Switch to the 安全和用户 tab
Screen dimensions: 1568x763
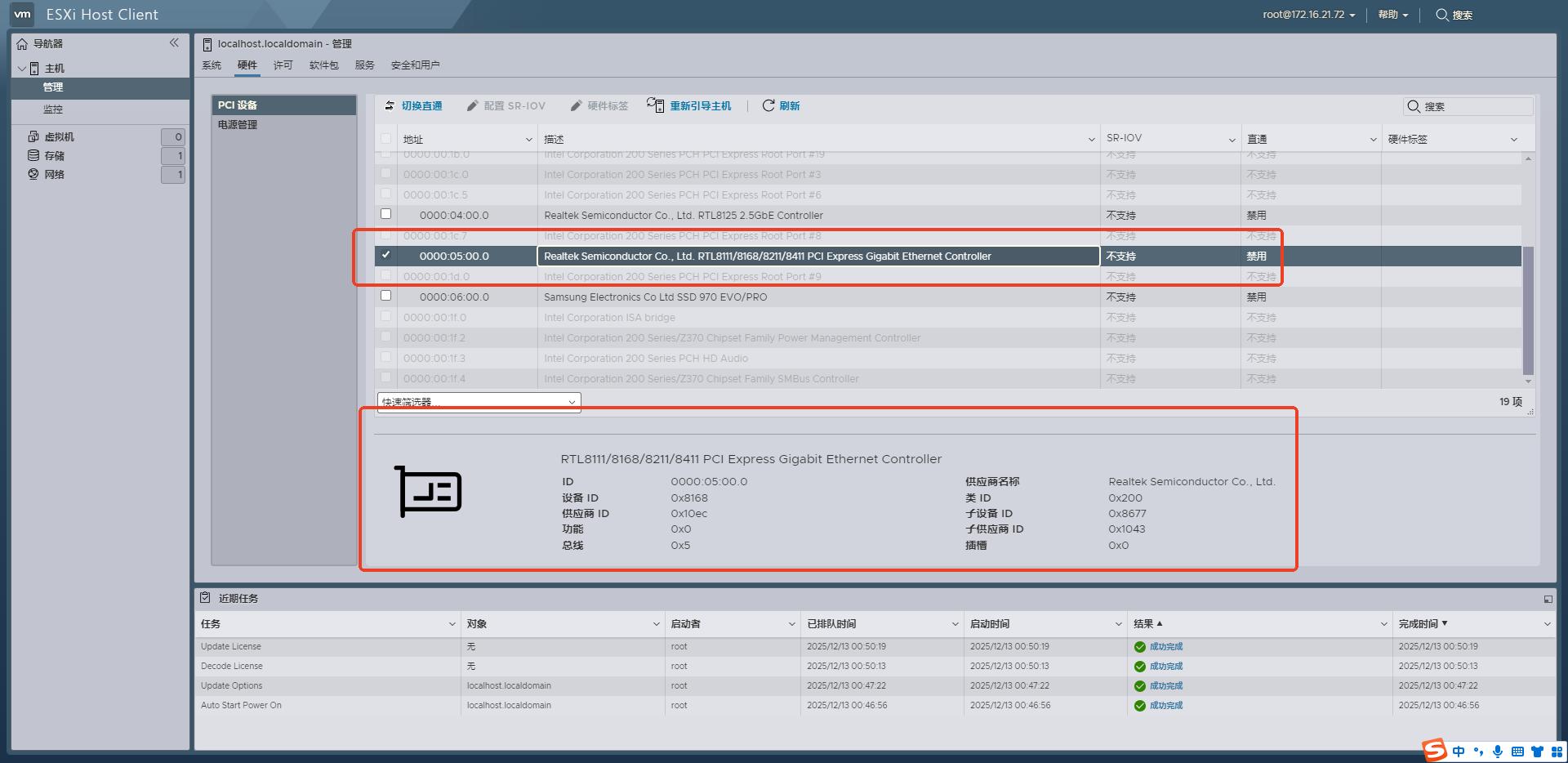click(415, 65)
